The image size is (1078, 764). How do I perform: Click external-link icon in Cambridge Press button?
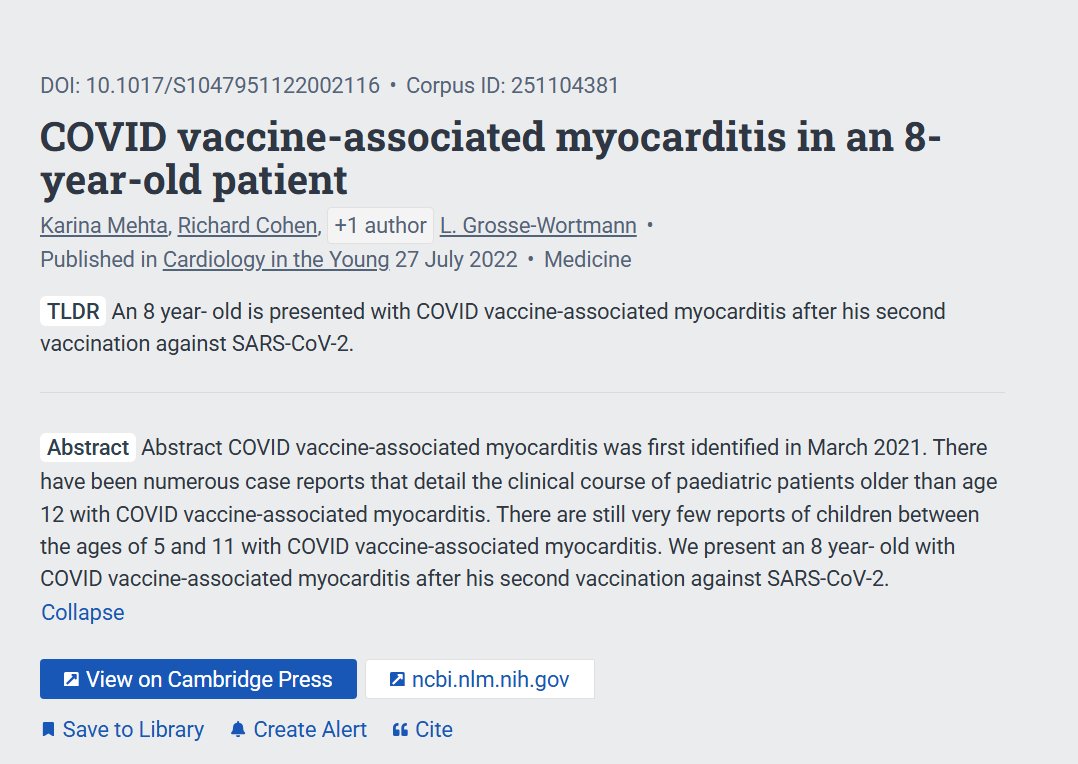point(71,679)
